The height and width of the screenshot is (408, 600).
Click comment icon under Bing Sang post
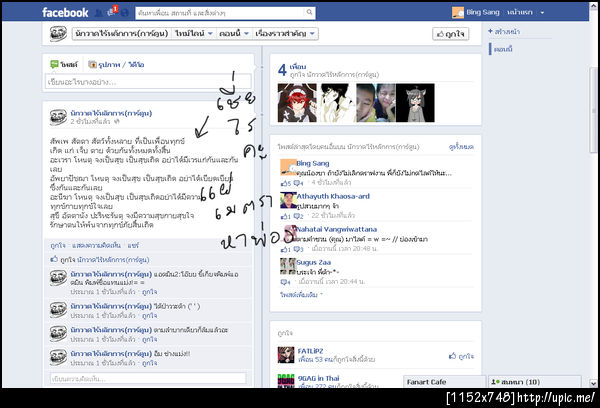[x=297, y=183]
